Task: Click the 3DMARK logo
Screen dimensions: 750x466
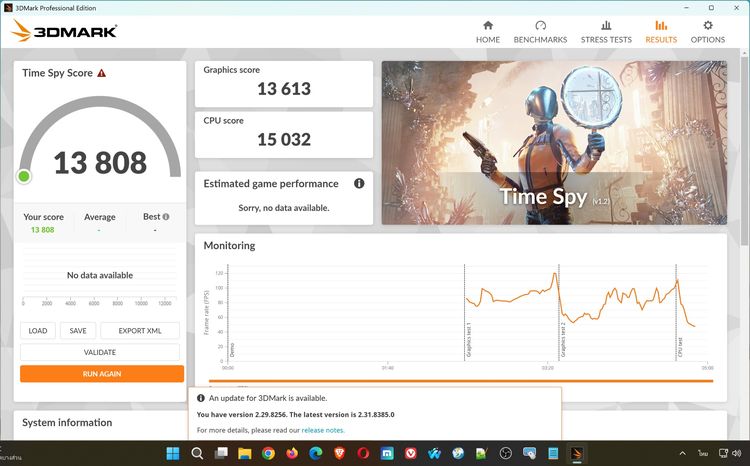Action: coord(65,31)
